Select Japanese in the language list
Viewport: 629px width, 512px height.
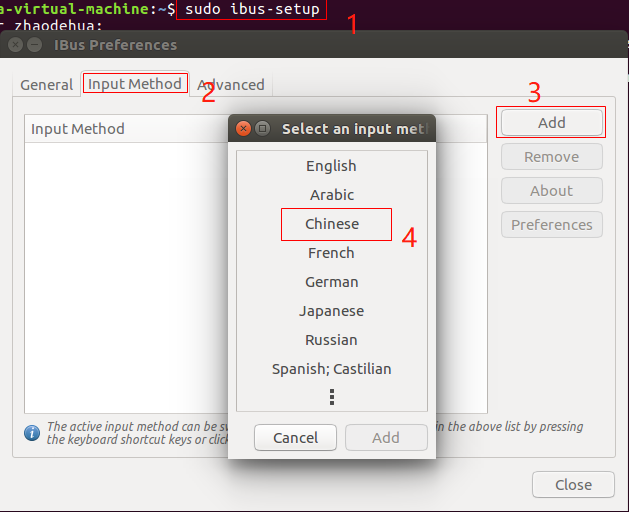click(331, 311)
